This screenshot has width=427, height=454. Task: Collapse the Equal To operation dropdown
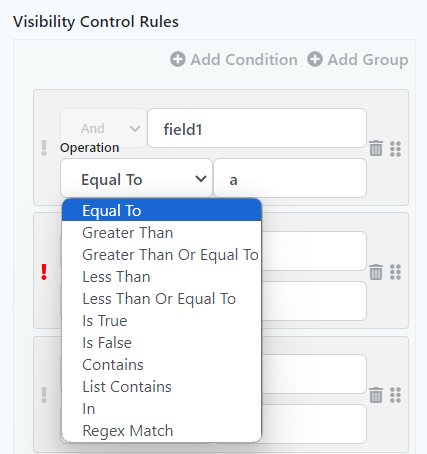point(136,178)
